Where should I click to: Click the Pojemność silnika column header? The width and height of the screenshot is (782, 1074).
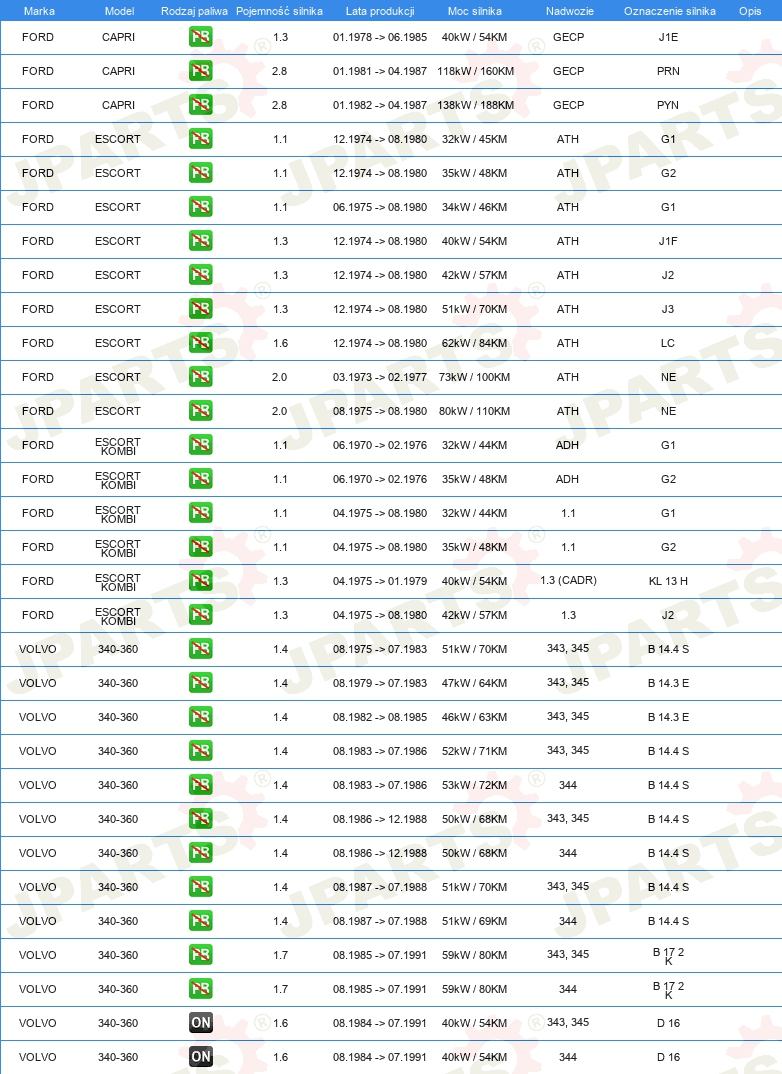[x=279, y=11]
